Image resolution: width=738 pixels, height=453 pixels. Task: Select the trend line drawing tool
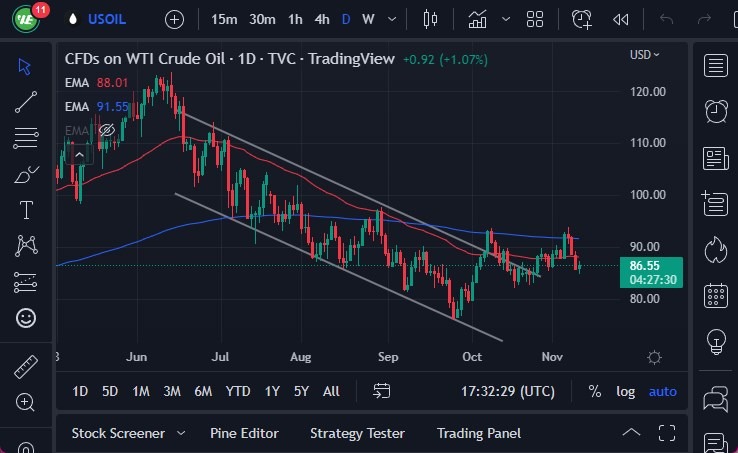coord(26,101)
